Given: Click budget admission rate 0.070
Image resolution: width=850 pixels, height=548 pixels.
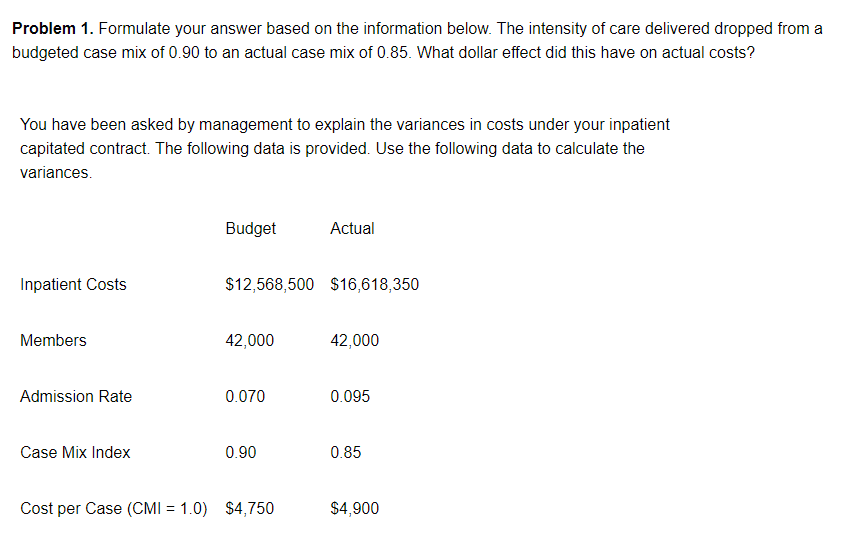Looking at the screenshot, I should tap(245, 396).
